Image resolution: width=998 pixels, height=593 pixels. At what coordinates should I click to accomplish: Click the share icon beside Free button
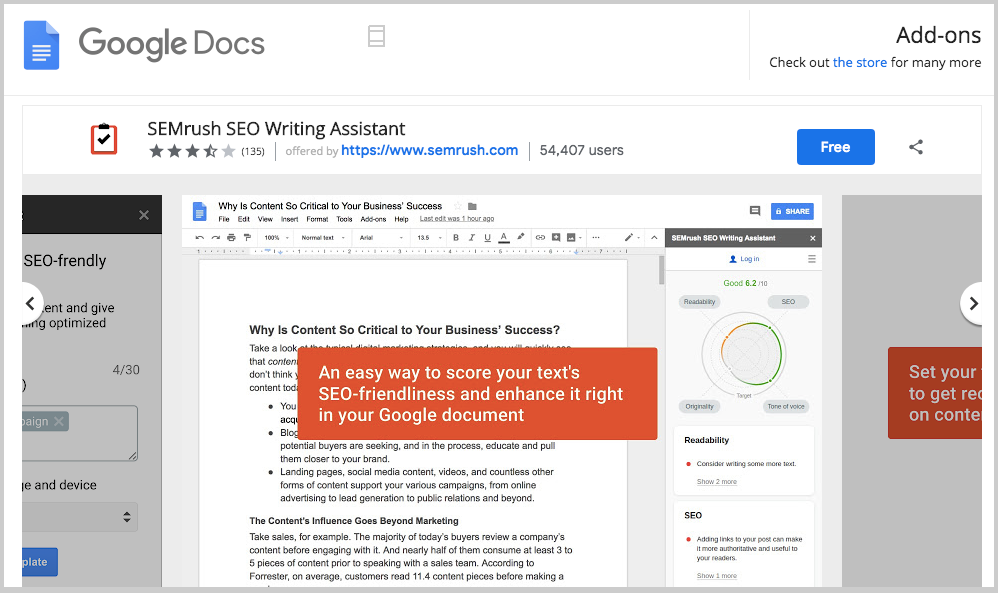click(x=915, y=147)
